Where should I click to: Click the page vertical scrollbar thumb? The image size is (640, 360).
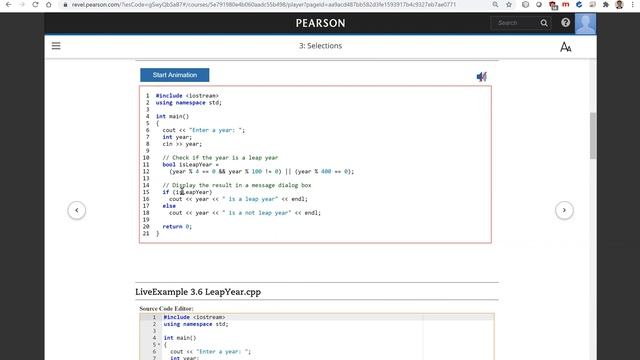click(x=593, y=136)
